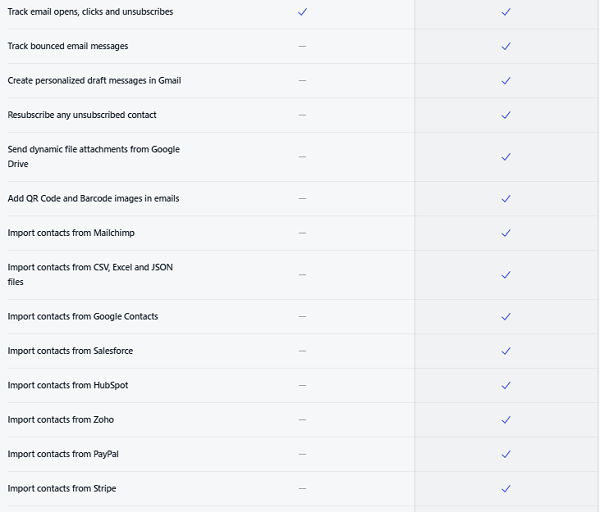
Task: Click the shaded-column checkmark for Import from Google Contacts
Action: tap(506, 317)
